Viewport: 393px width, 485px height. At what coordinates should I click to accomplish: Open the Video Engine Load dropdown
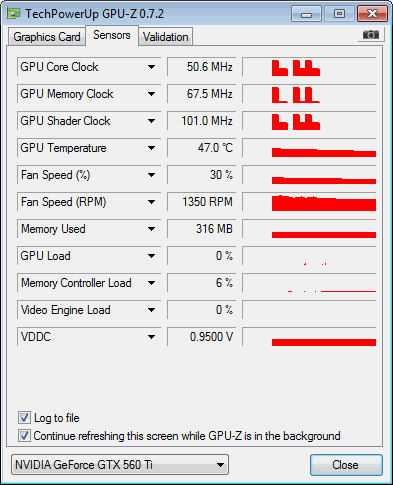[x=151, y=310]
